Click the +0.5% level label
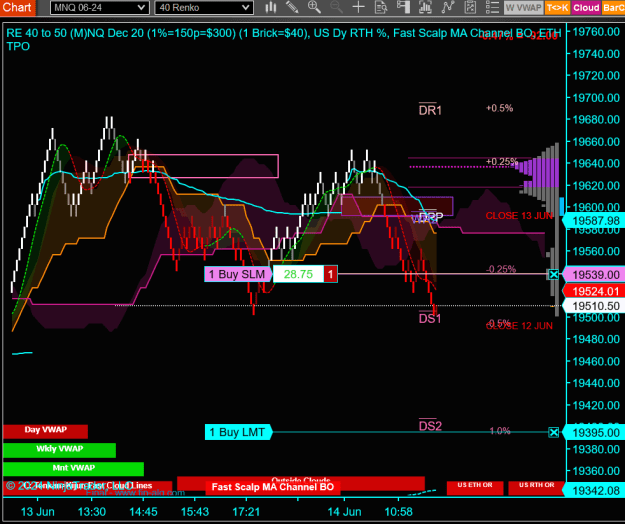The height and width of the screenshot is (524, 625). pyautogui.click(x=499, y=108)
